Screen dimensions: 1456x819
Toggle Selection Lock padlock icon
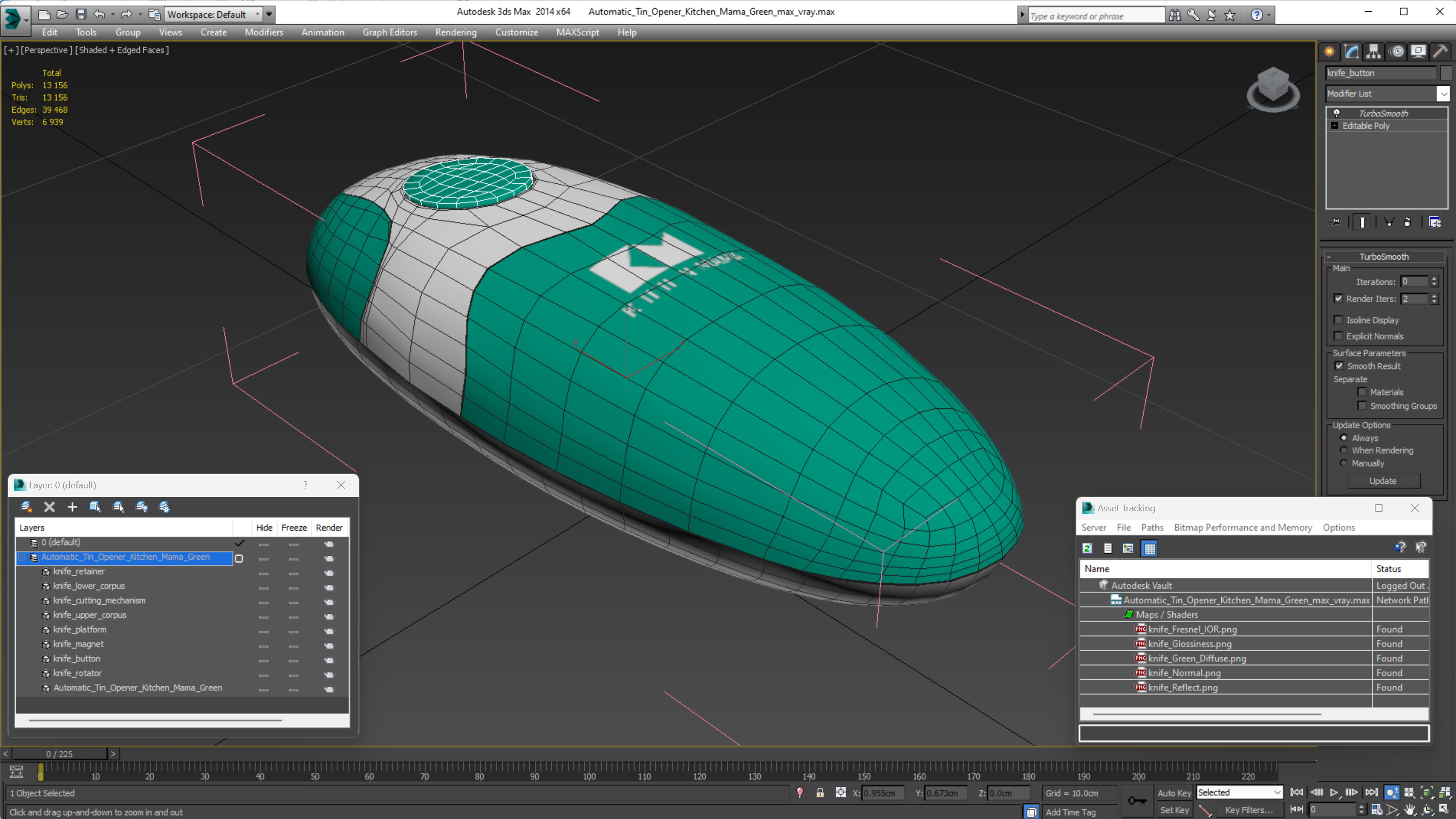click(x=820, y=793)
